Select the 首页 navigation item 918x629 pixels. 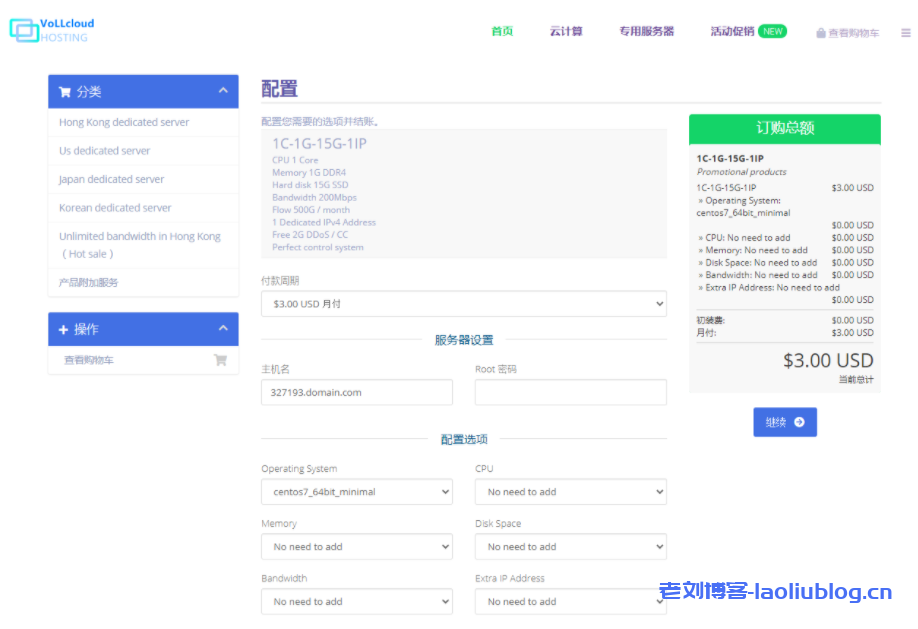coord(501,31)
